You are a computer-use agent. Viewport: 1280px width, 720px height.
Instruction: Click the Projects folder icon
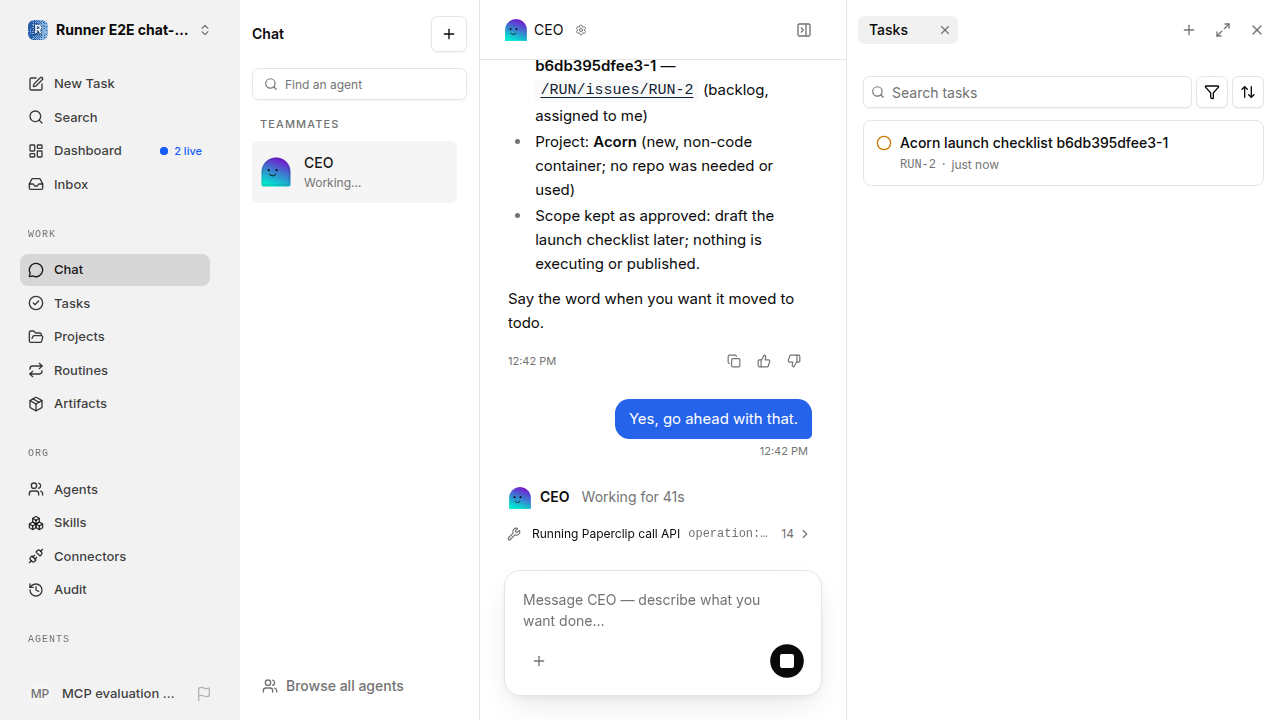click(36, 337)
